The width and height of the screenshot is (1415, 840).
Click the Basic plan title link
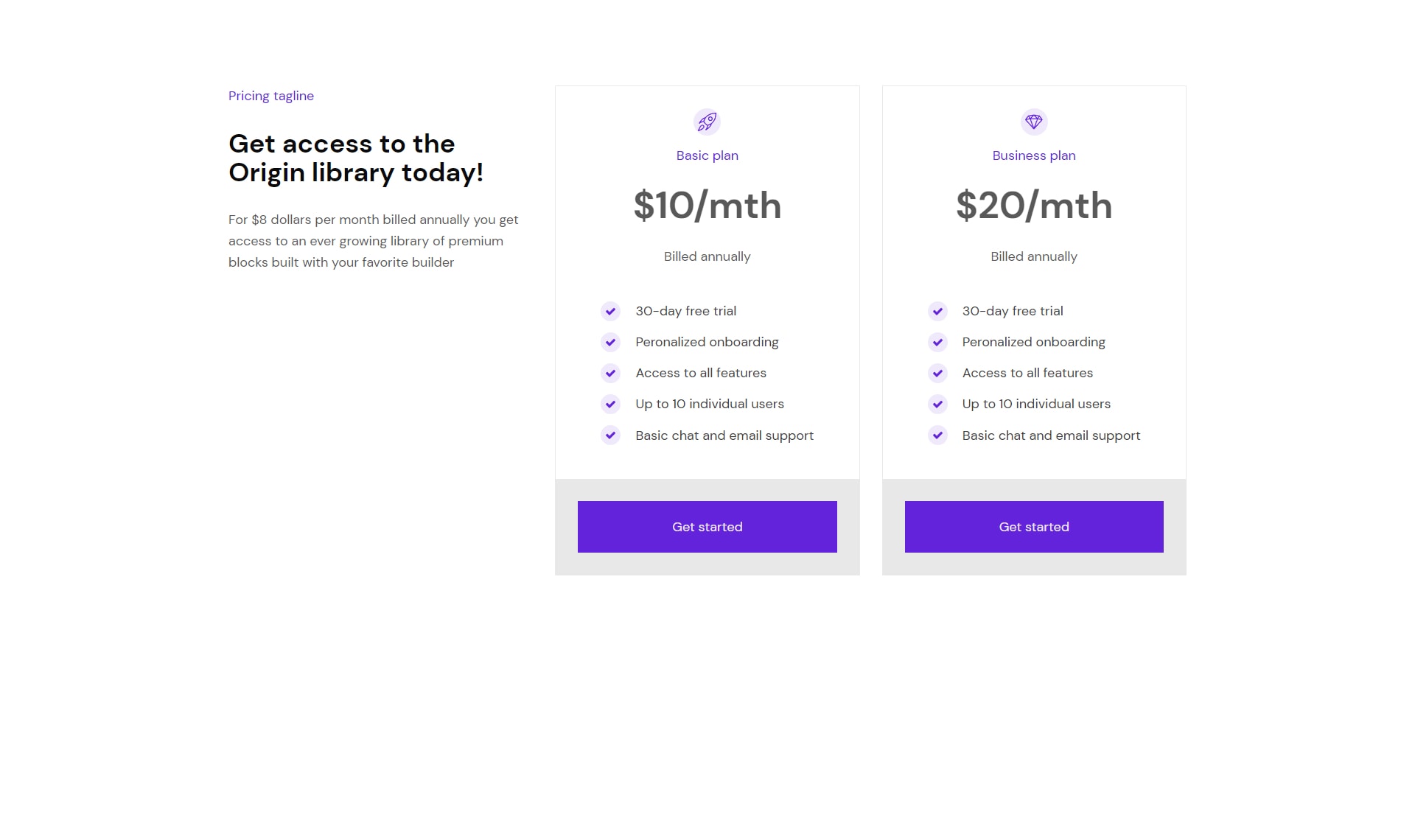(x=707, y=155)
